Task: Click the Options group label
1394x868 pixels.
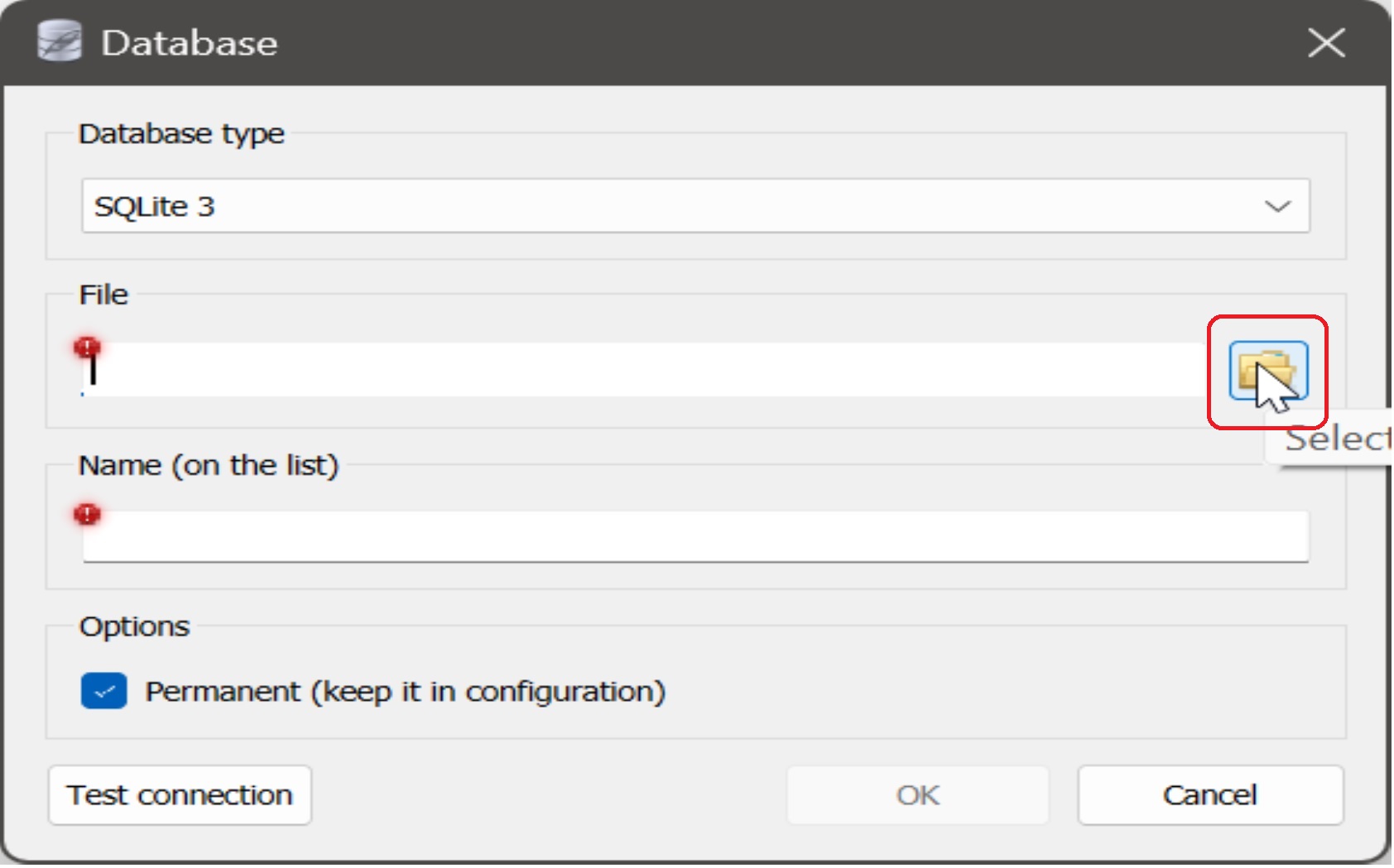Action: click(x=135, y=627)
